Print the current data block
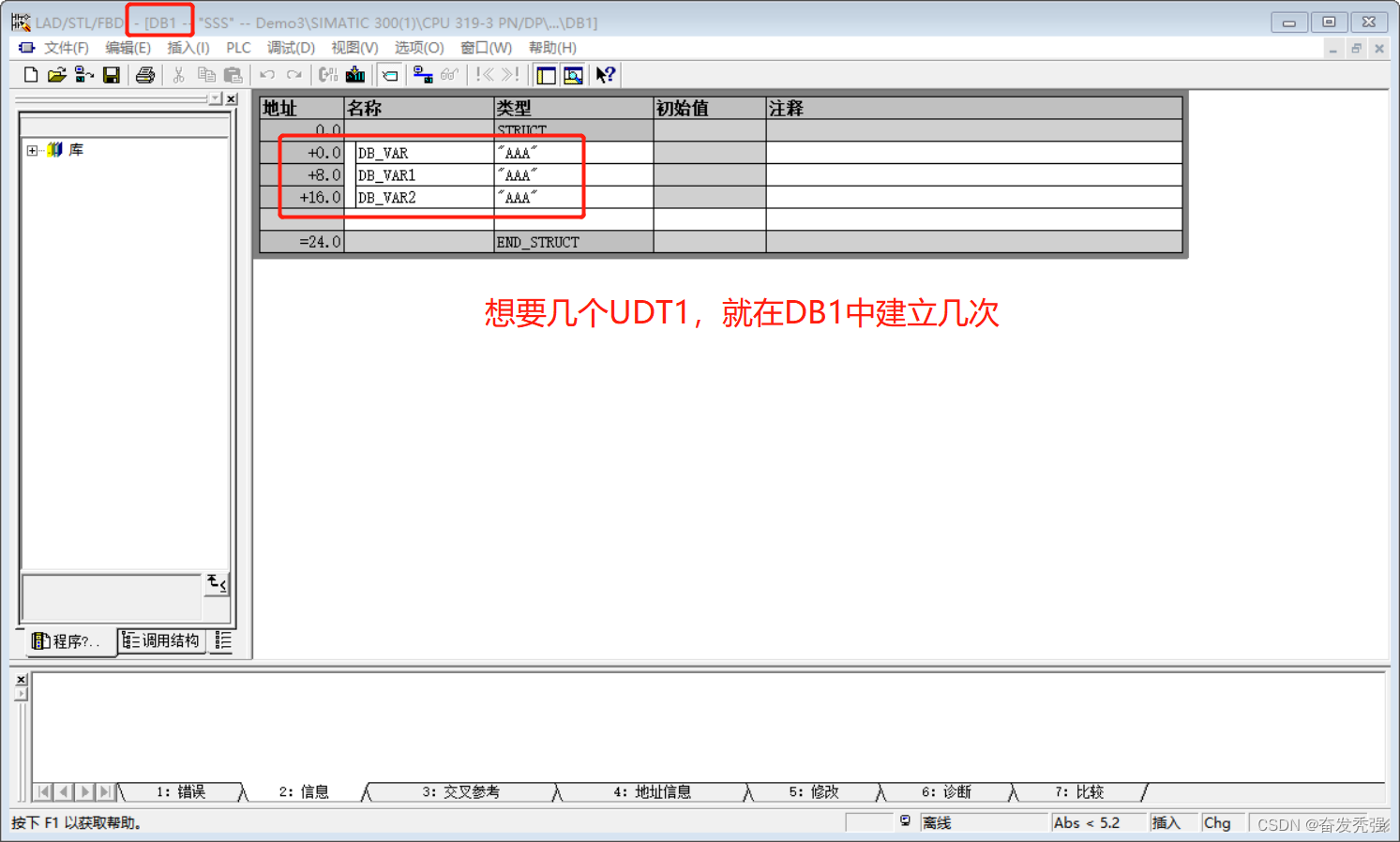Screen dimensions: 1400x842 (144, 74)
